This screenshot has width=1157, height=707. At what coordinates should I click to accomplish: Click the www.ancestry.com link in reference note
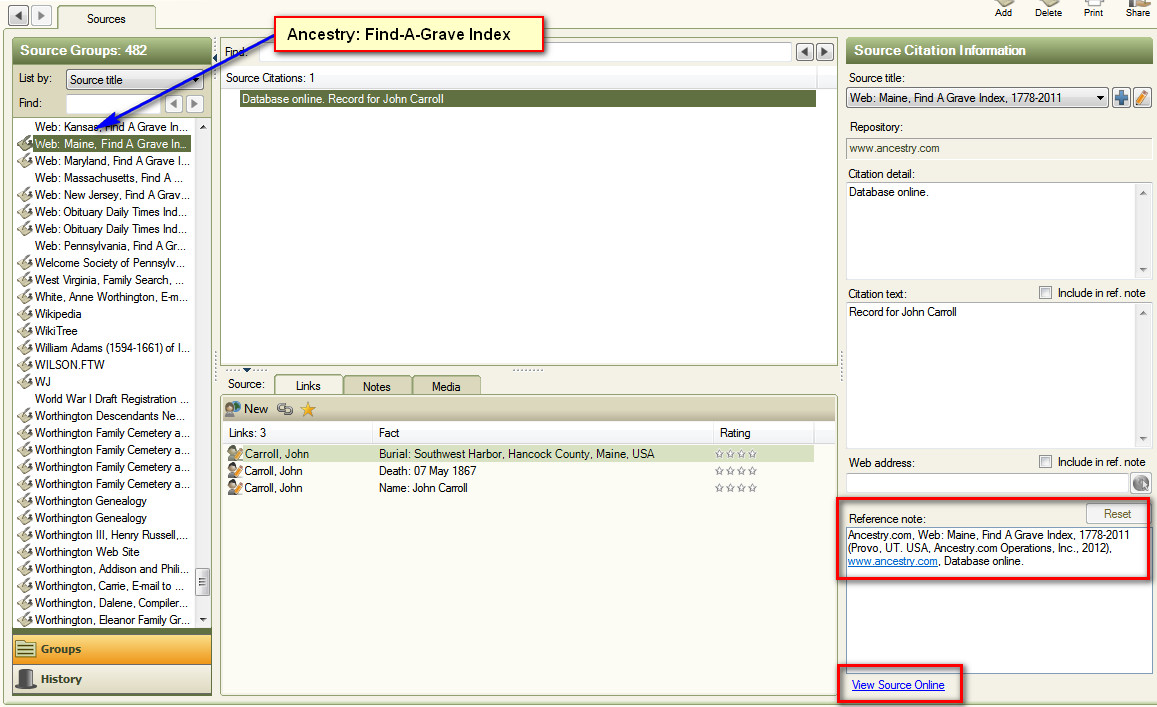[892, 562]
